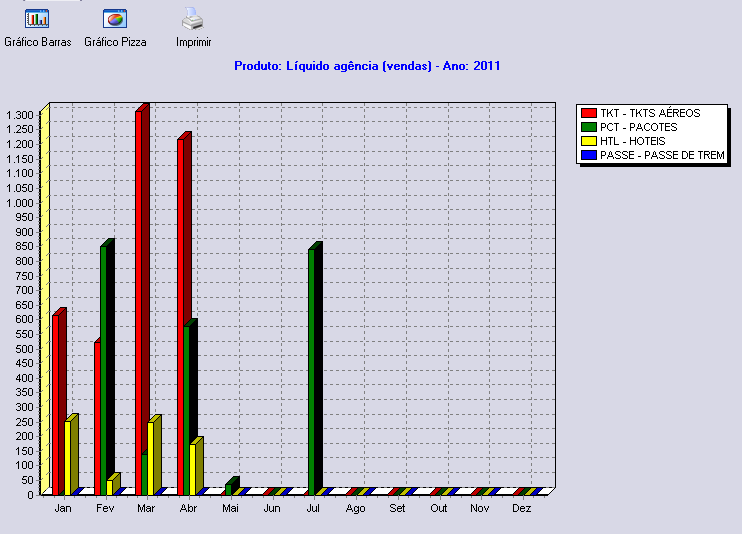Click the chart title 'Produto: Líquido agência (vendas) - Ano: 2011'
The width and height of the screenshot is (742, 534).
tap(367, 66)
